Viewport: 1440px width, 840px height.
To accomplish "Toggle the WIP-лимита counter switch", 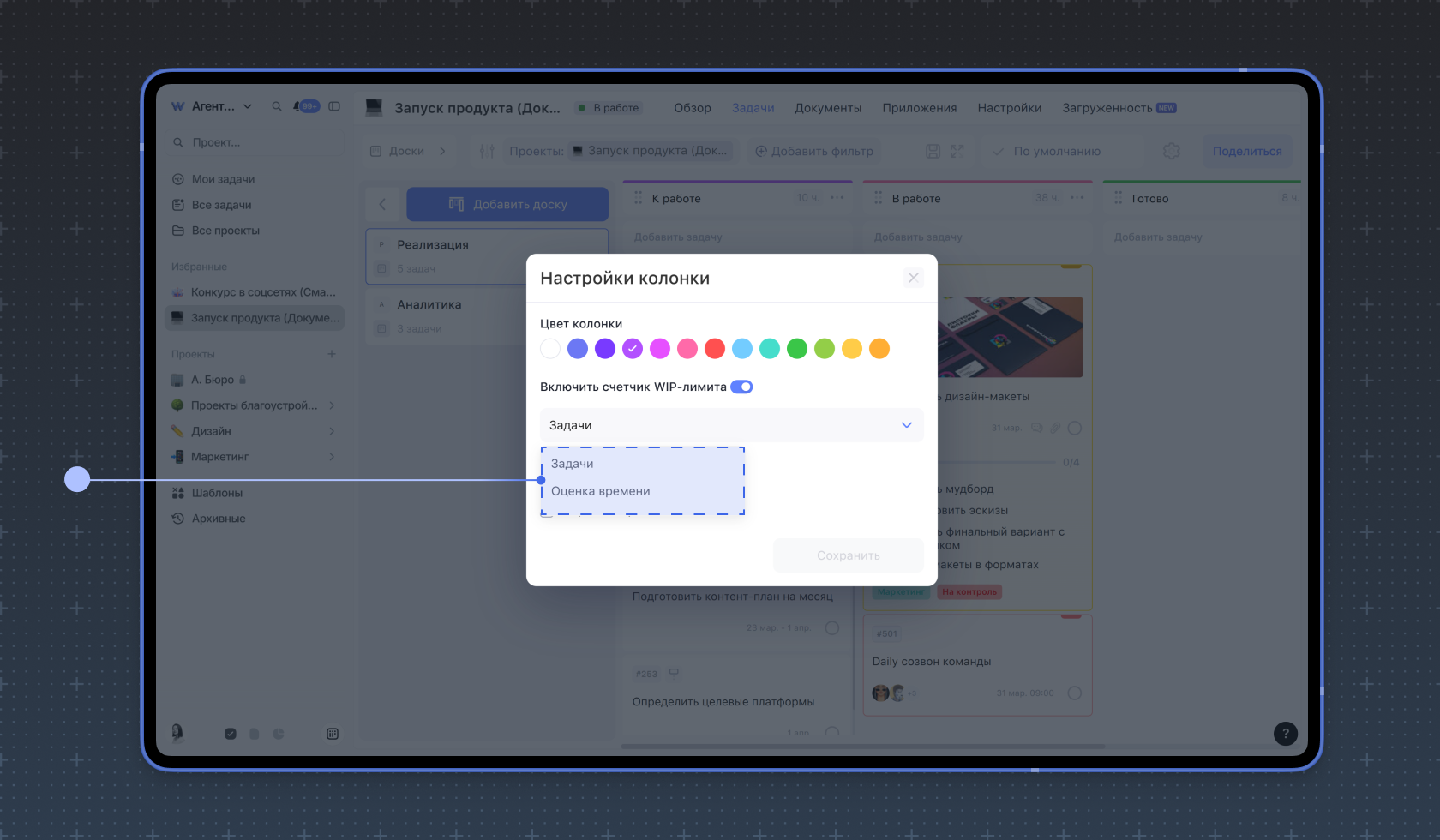I will 741,387.
